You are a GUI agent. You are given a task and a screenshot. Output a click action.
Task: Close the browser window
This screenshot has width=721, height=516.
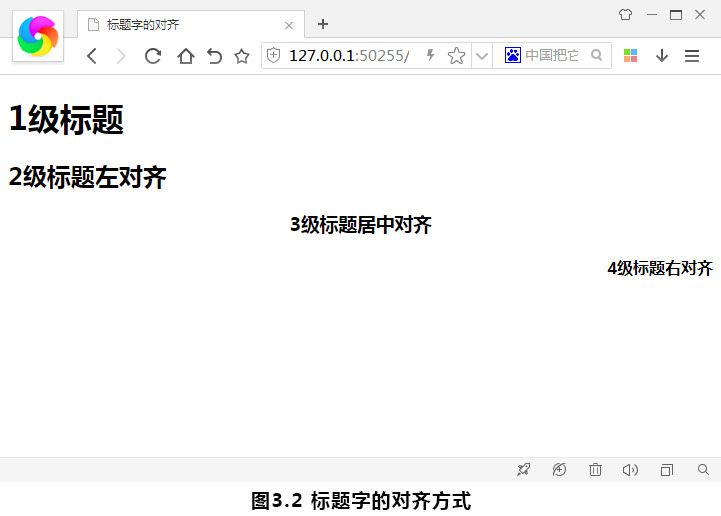(700, 15)
